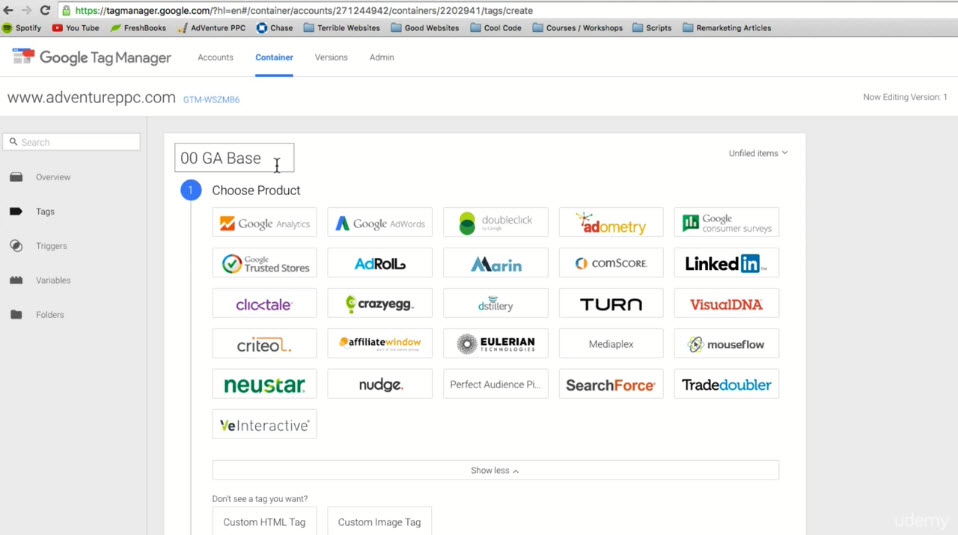
Task: Select the Google Analytics product tile
Action: [x=265, y=223]
